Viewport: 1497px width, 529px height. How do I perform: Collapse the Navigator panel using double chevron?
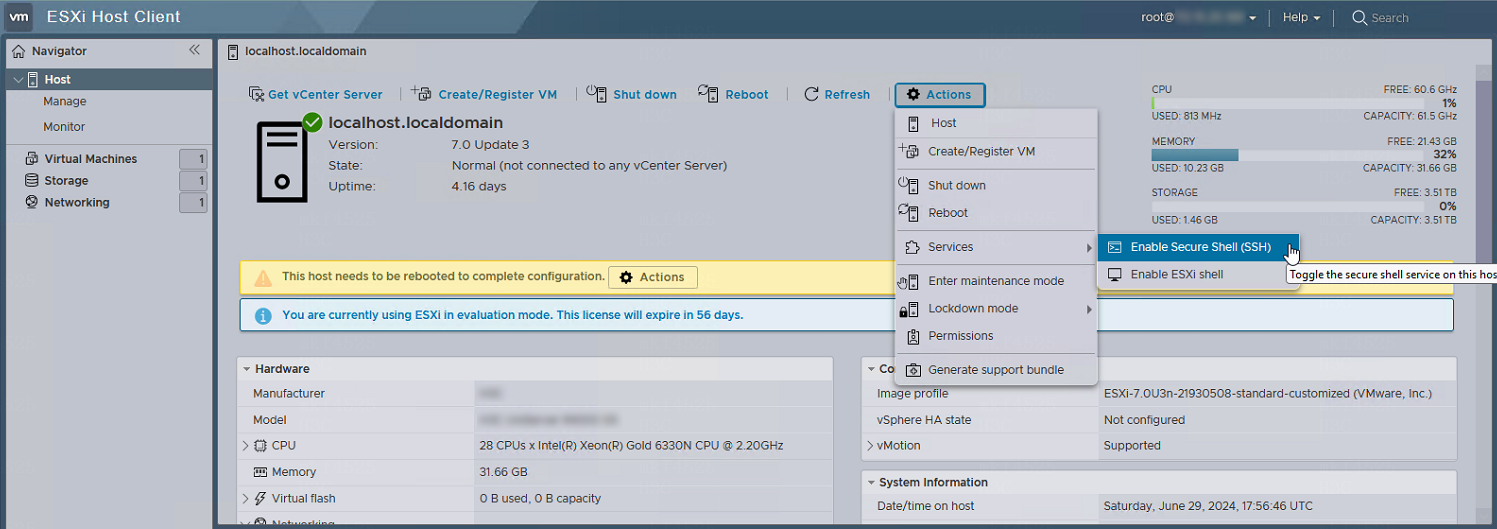coord(194,50)
